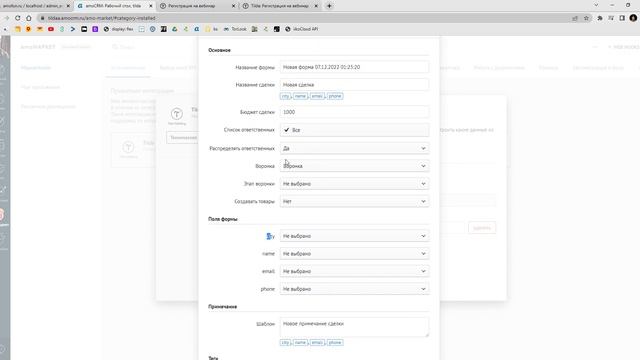Reload the page with the refresh icon
The height and width of the screenshot is (360, 640).
coord(18,18)
